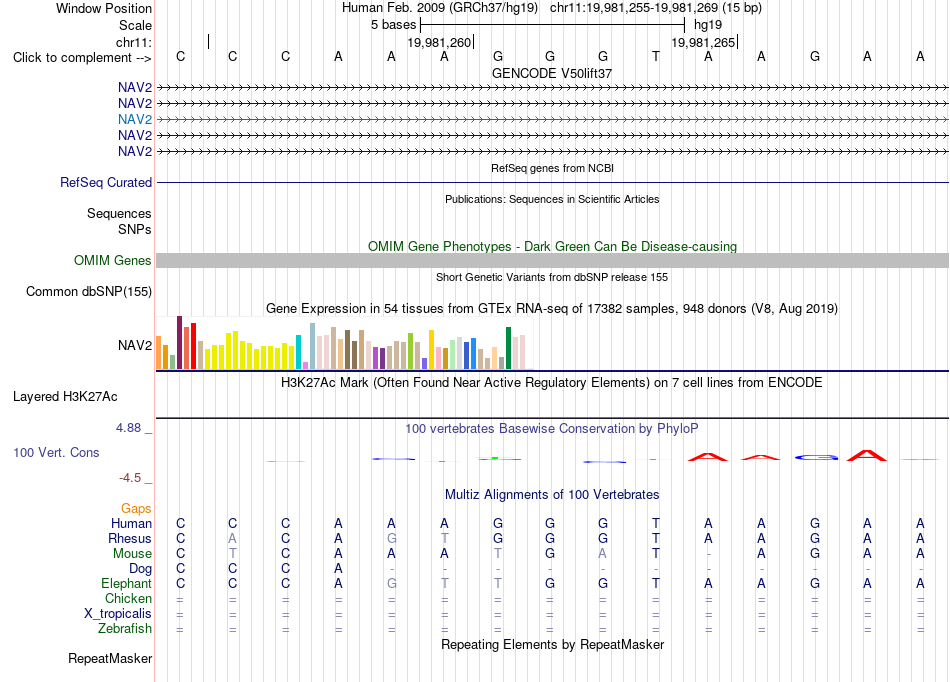Click the '5 bases' scale text

(x=393, y=25)
